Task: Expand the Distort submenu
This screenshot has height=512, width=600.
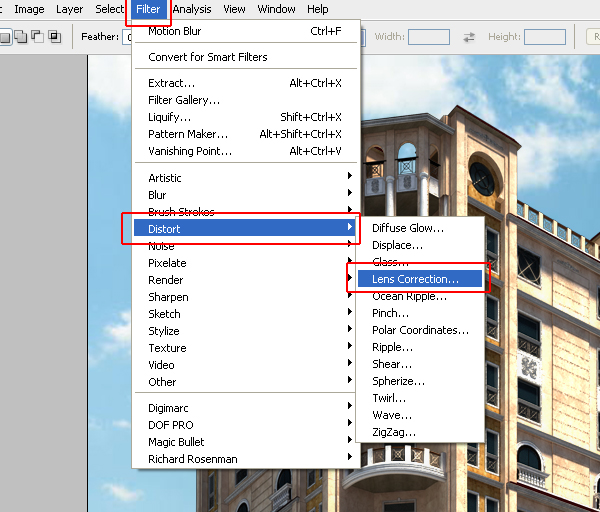Action: coord(245,228)
